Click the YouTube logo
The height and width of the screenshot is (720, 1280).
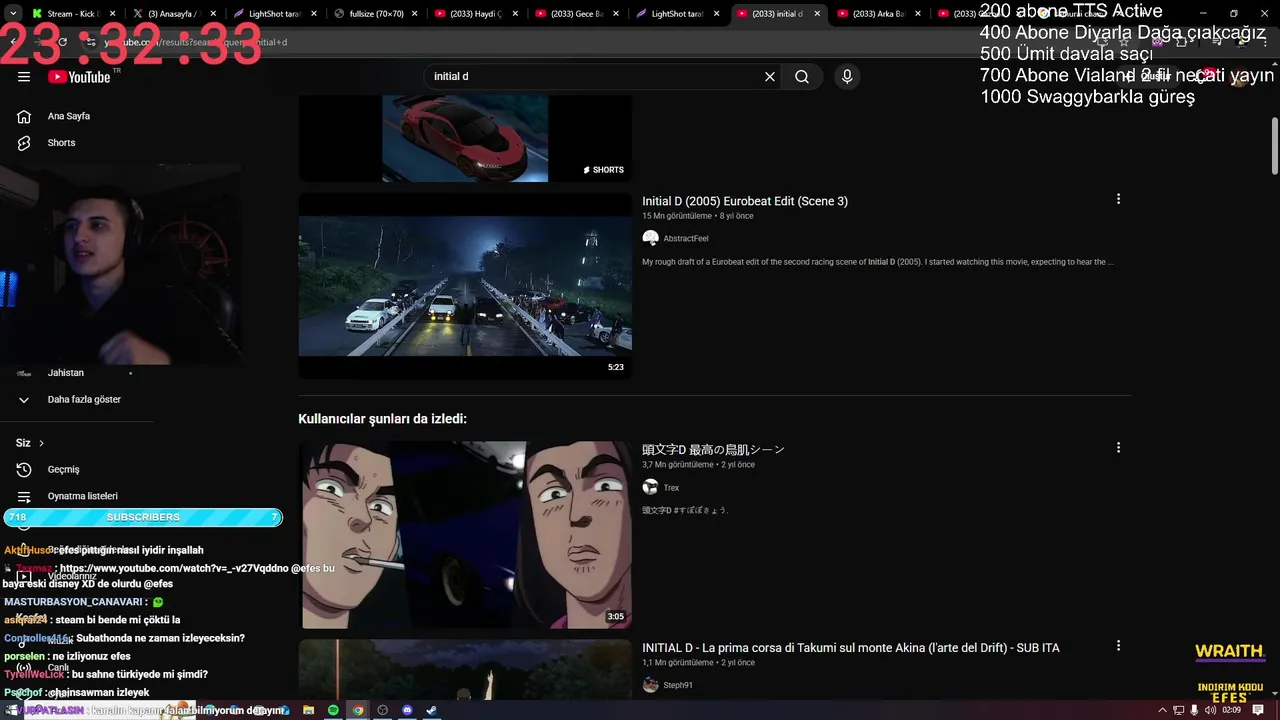click(80, 77)
